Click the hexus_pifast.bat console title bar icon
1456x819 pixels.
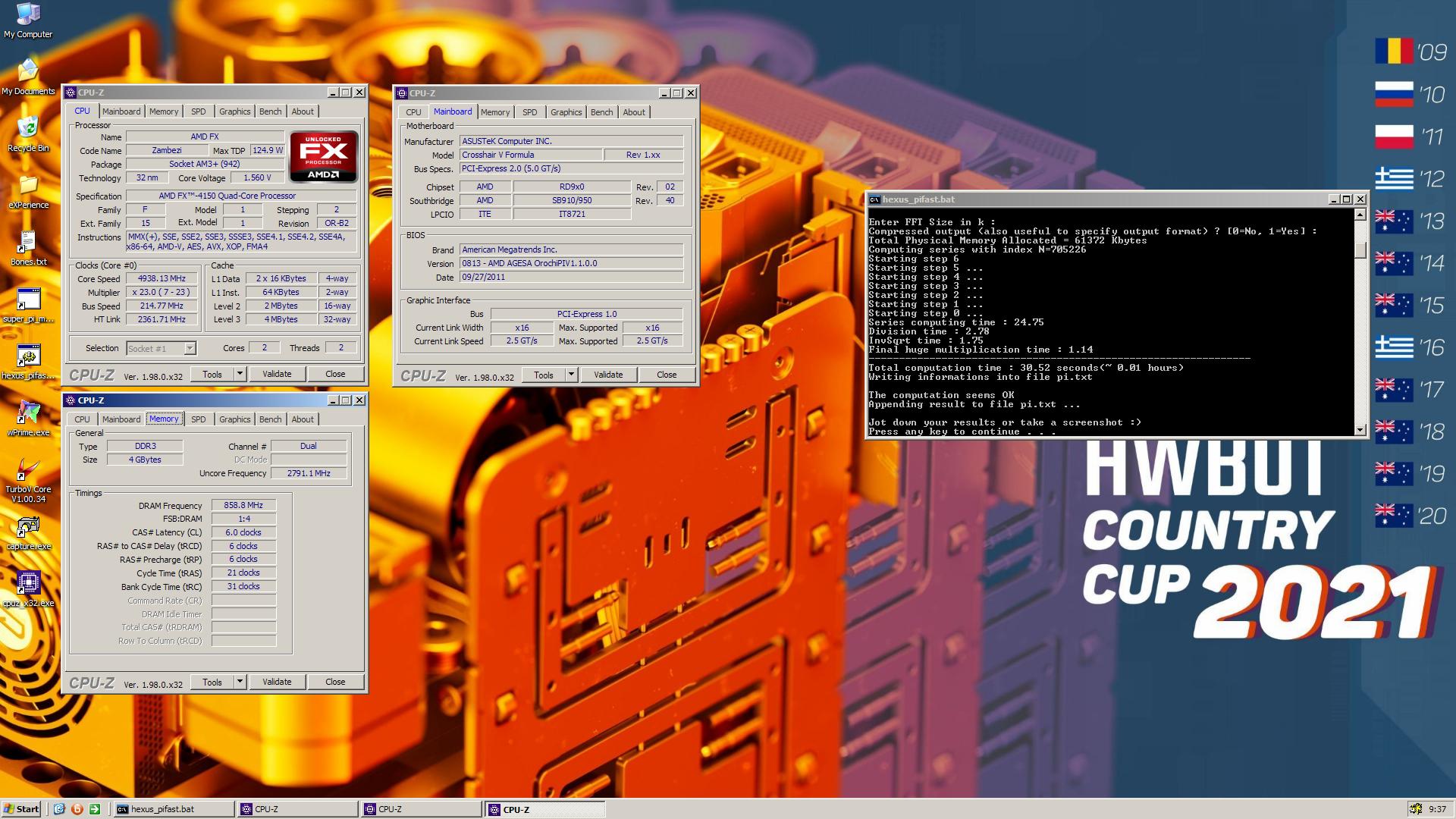(874, 199)
